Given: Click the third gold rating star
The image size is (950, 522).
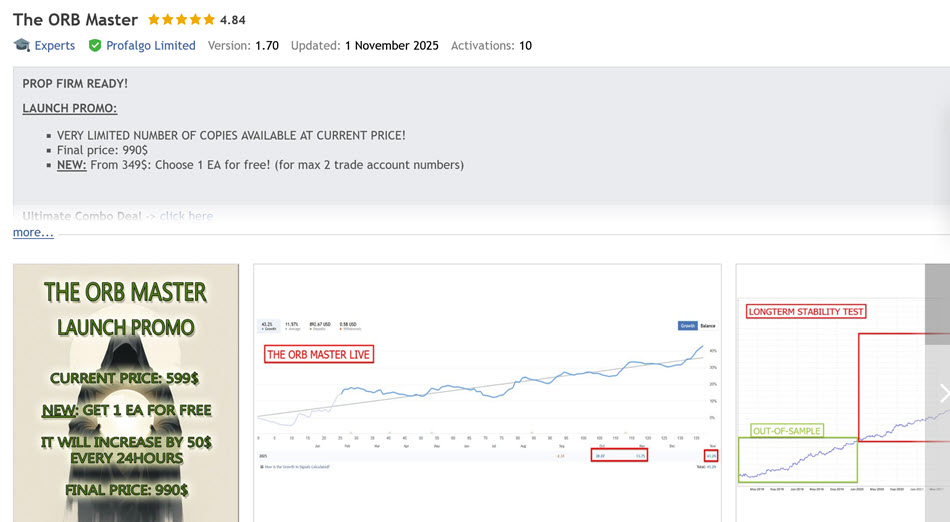Looking at the screenshot, I should (x=181, y=19).
